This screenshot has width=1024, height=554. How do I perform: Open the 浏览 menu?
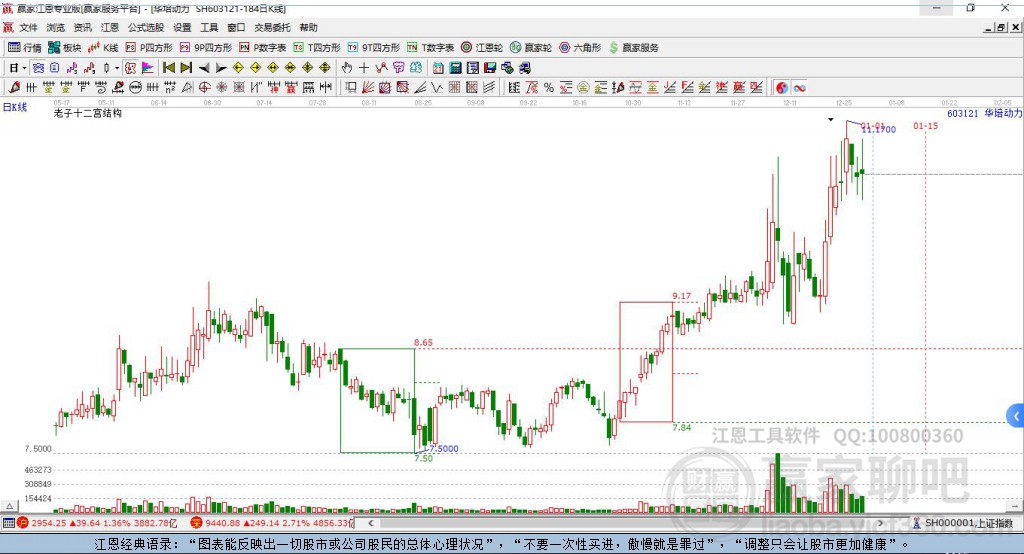coord(56,27)
